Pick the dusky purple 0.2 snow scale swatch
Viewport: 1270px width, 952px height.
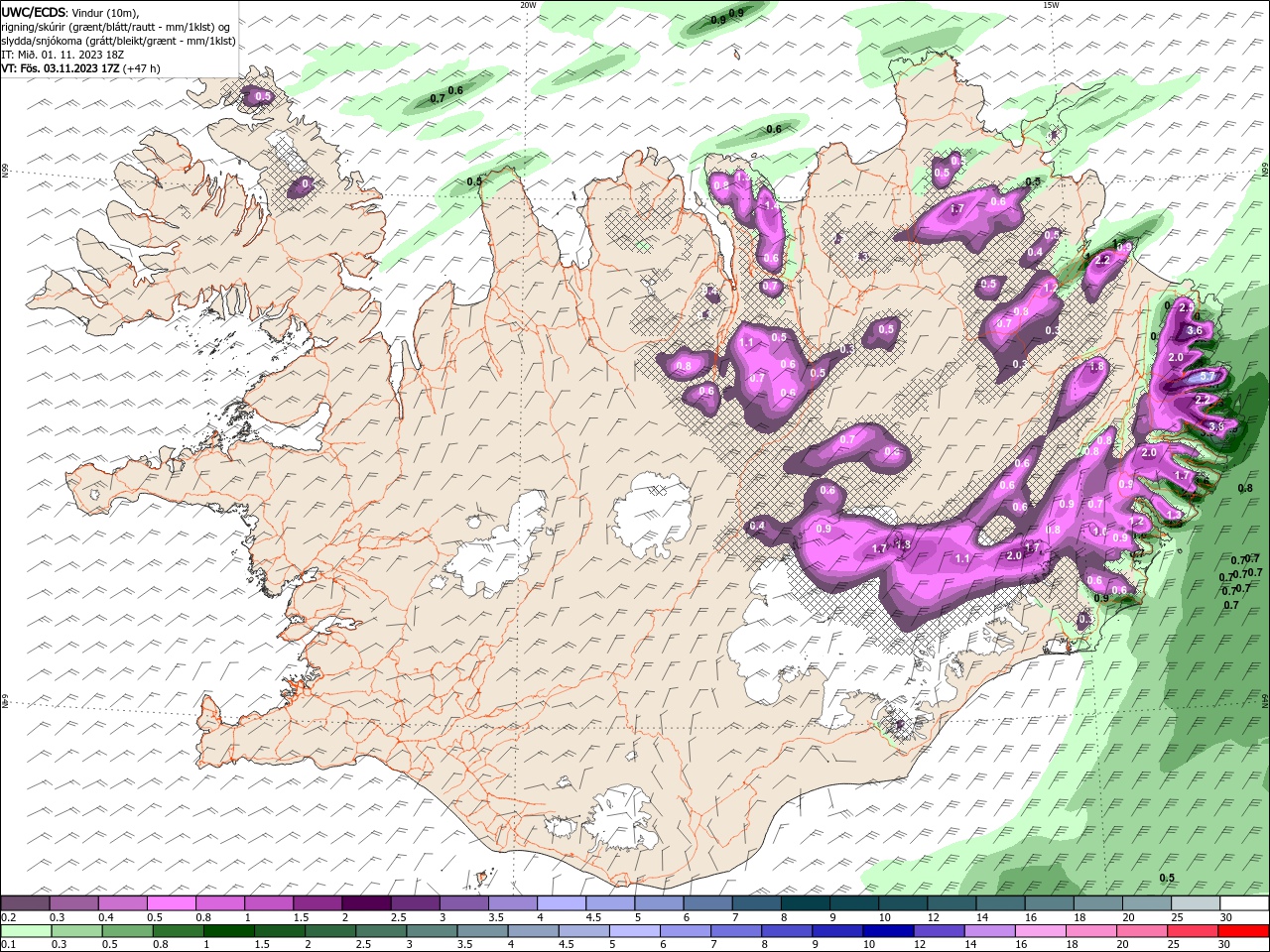click(x=25, y=903)
